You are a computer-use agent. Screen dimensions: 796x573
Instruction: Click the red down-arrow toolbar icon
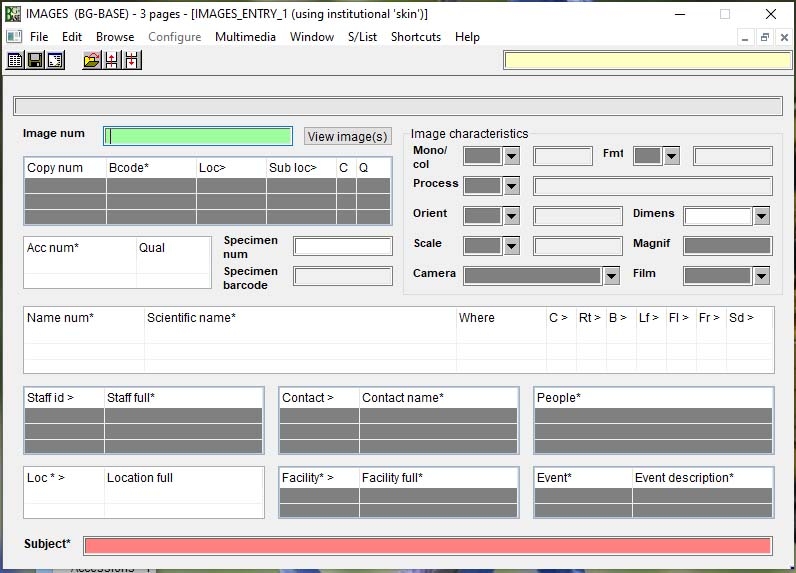(x=132, y=61)
